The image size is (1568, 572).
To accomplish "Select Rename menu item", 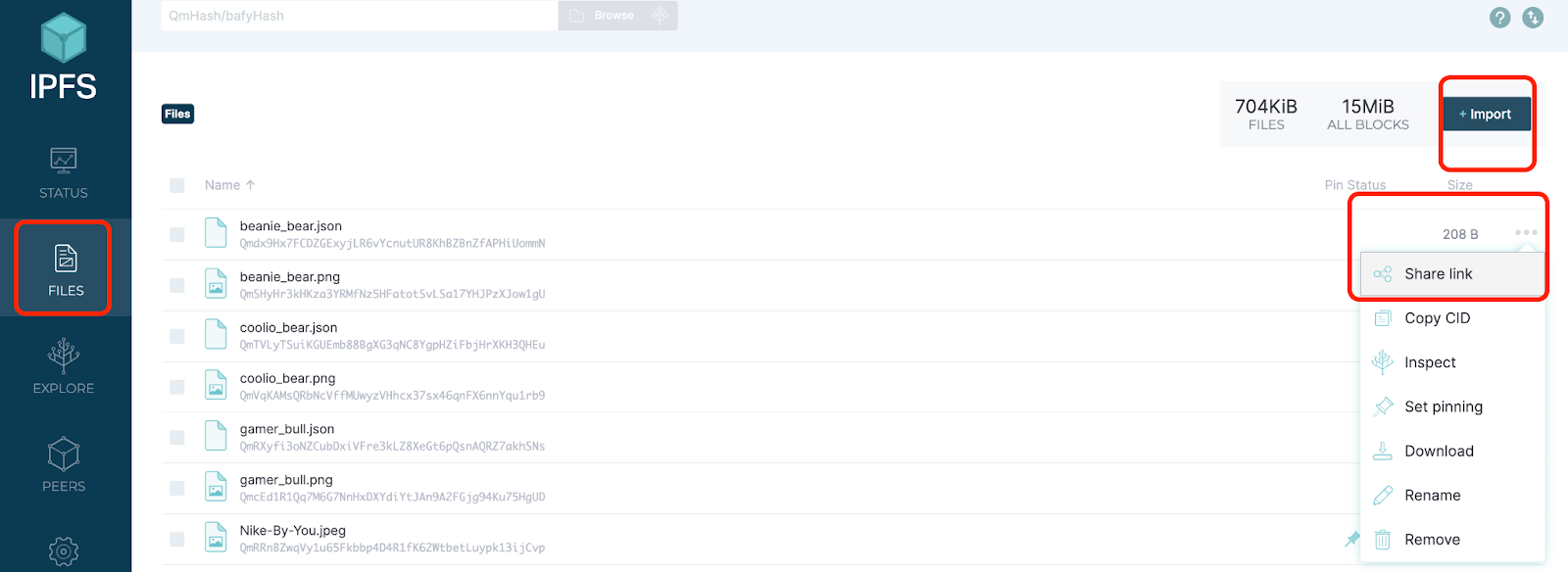I will (1452, 496).
